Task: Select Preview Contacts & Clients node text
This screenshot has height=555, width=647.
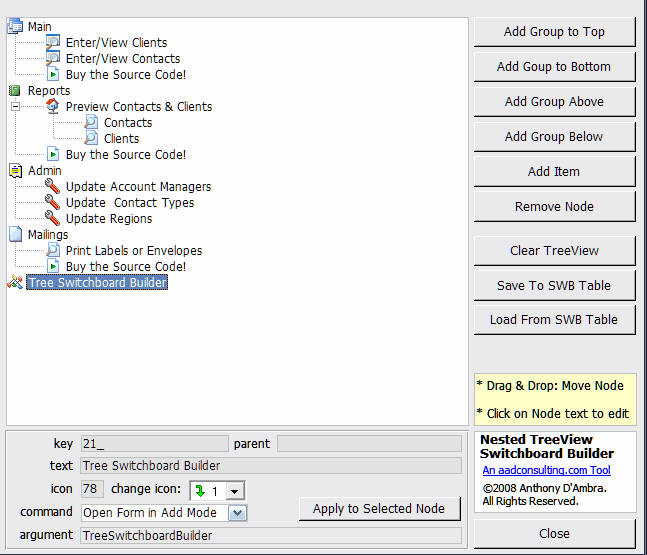Action: [139, 106]
